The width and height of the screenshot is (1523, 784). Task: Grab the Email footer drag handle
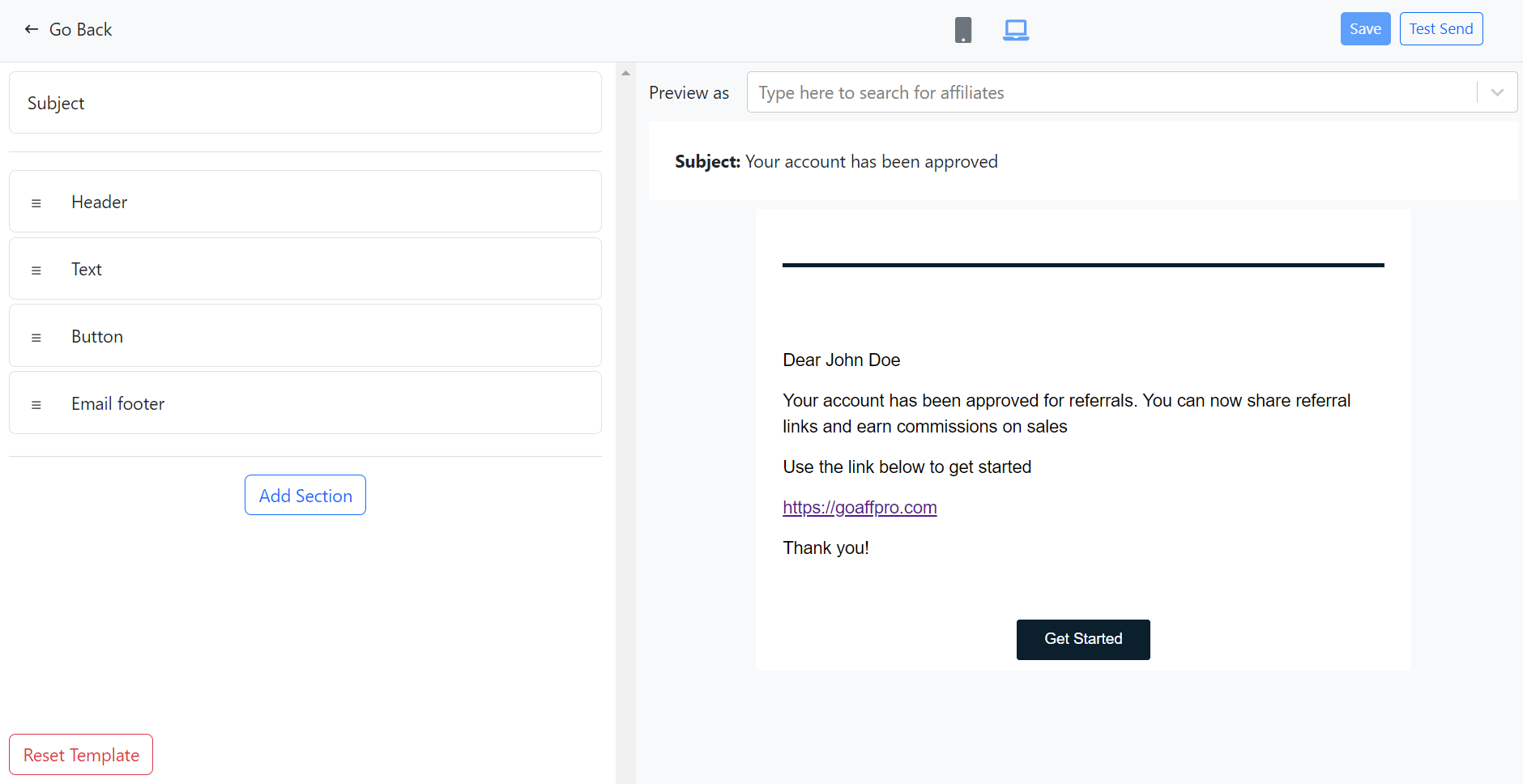36,405
